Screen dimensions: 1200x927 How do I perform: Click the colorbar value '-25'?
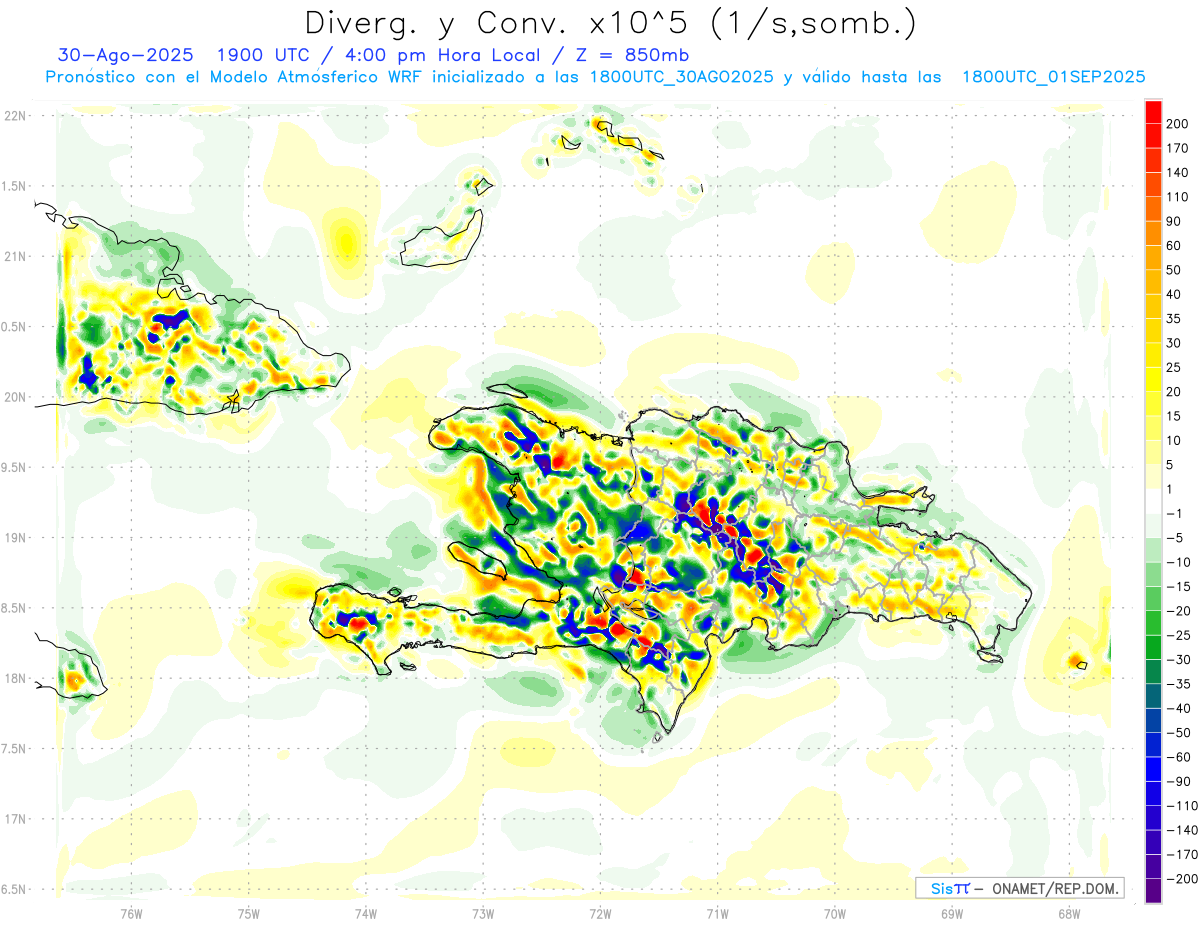1178,635
